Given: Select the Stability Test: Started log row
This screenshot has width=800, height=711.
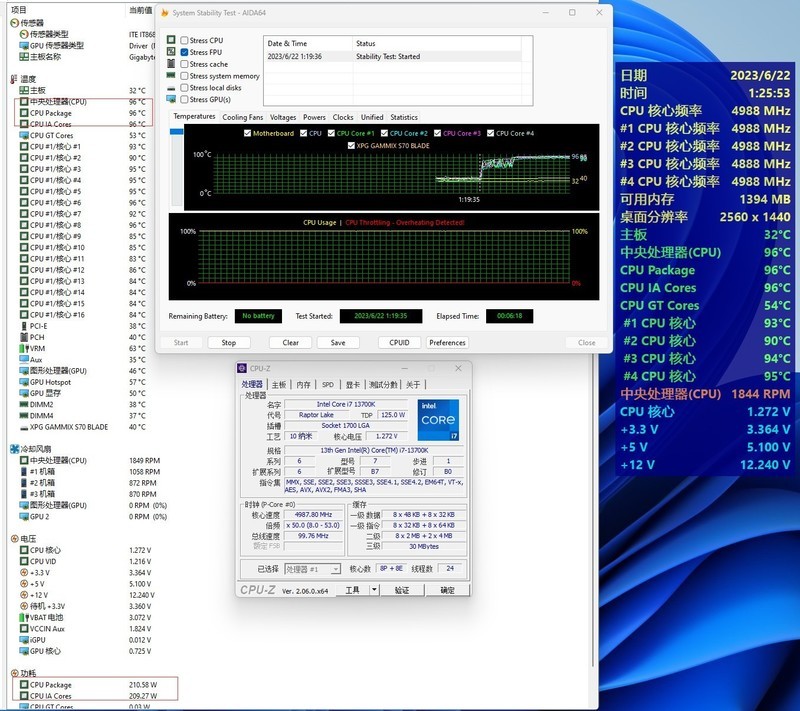Looking at the screenshot, I should point(390,57).
